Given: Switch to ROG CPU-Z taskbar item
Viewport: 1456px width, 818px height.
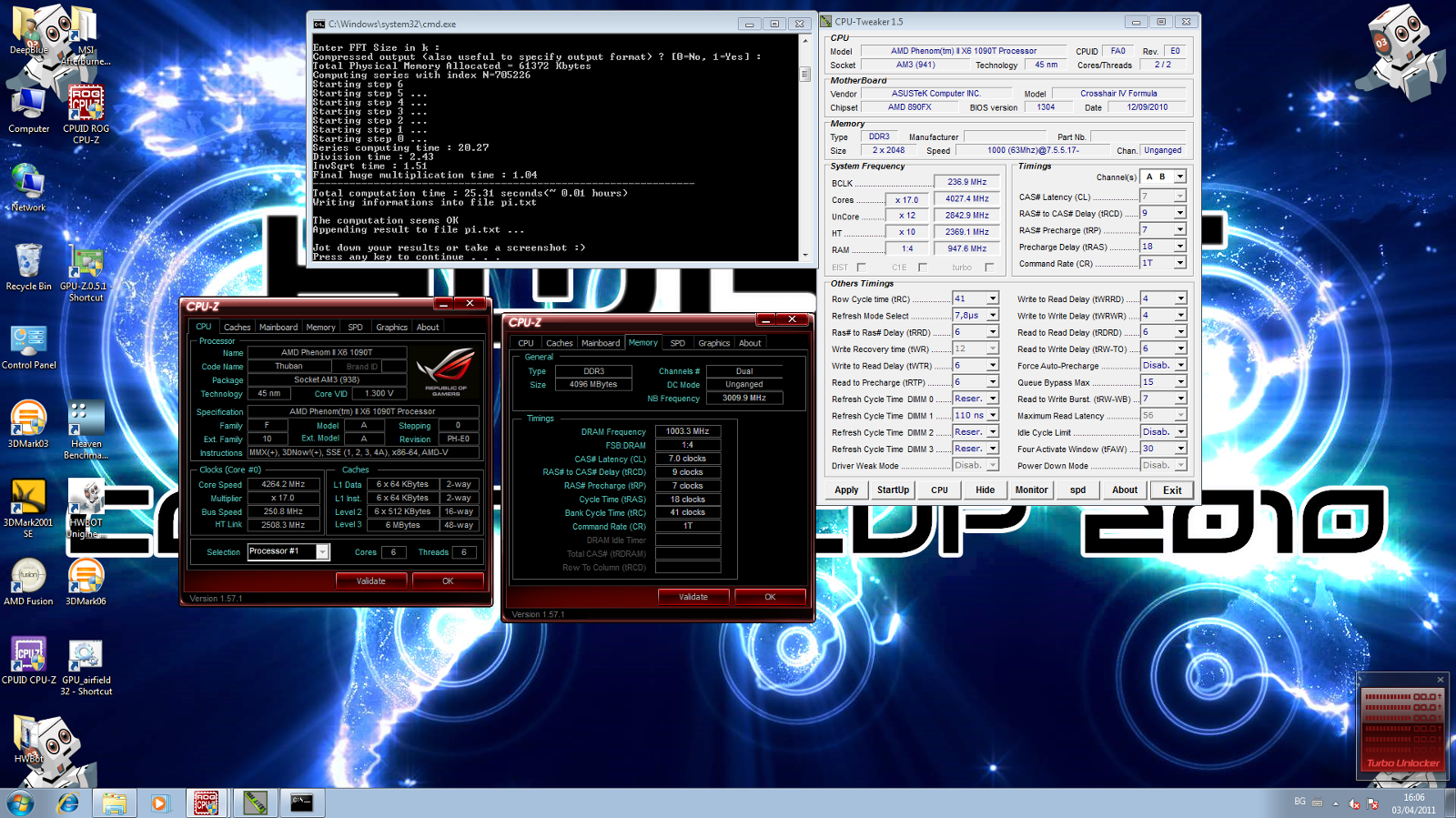Looking at the screenshot, I should click(207, 803).
